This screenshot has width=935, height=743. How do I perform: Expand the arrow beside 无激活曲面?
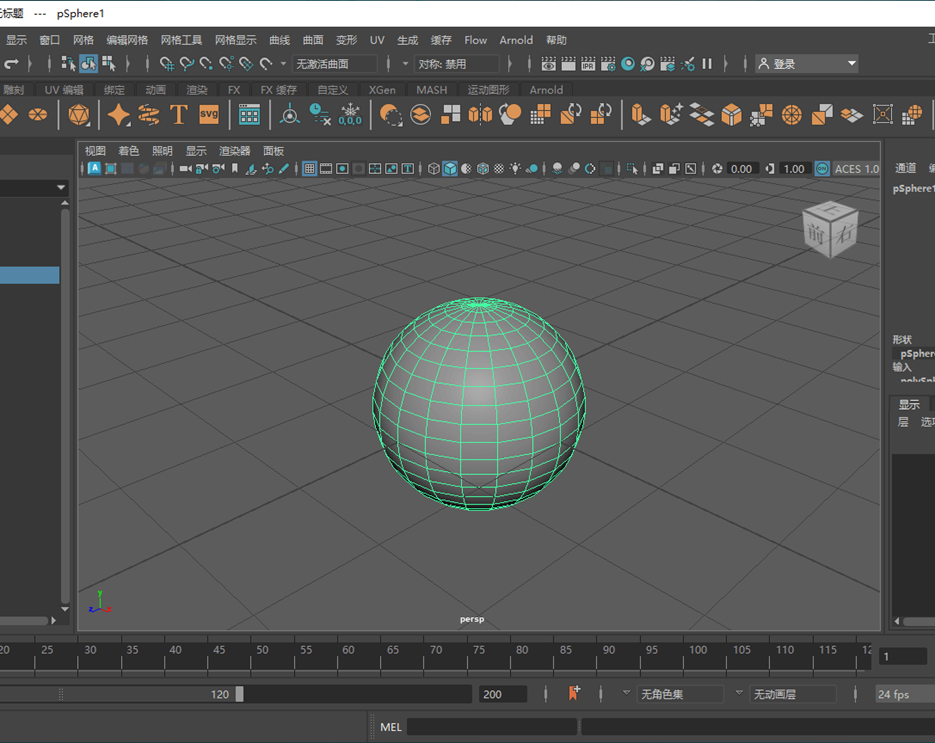point(283,64)
